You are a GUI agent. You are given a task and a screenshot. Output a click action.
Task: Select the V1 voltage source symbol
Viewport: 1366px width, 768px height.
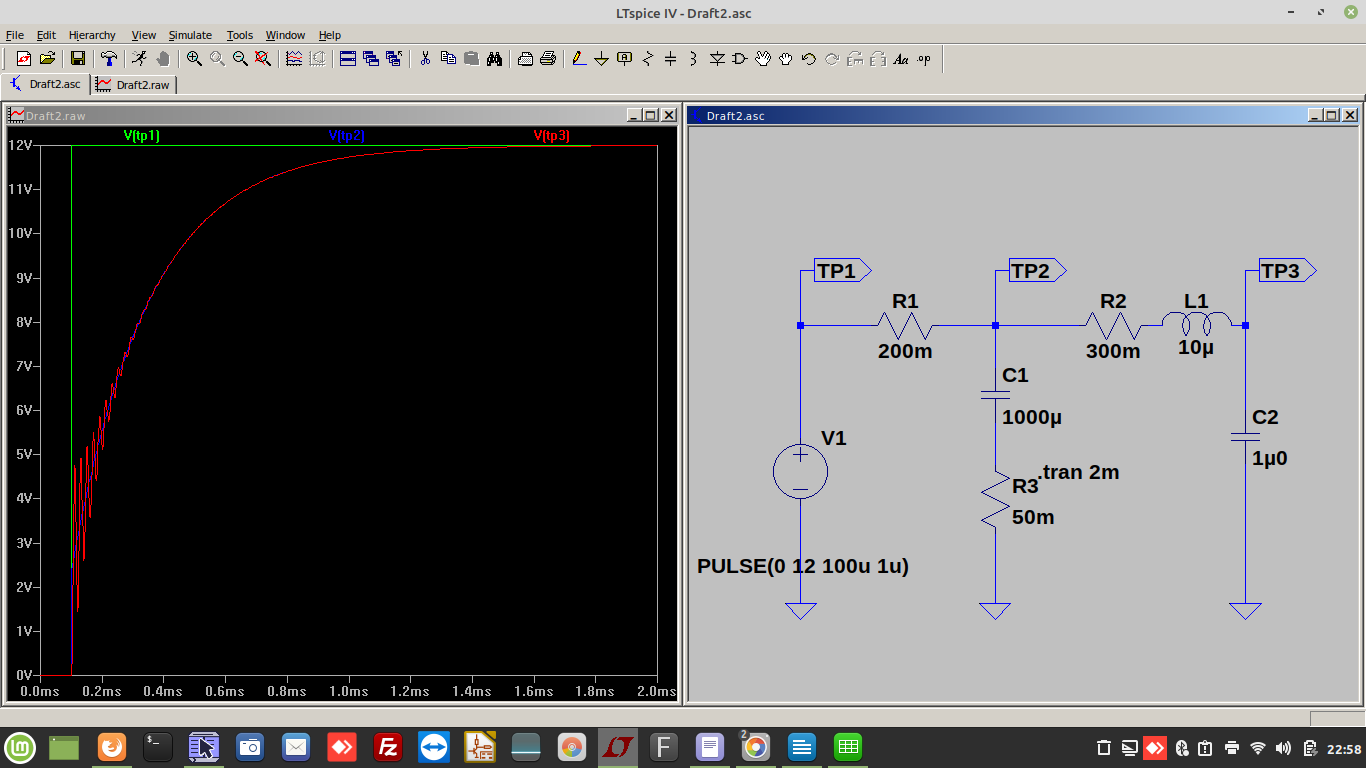coord(800,471)
